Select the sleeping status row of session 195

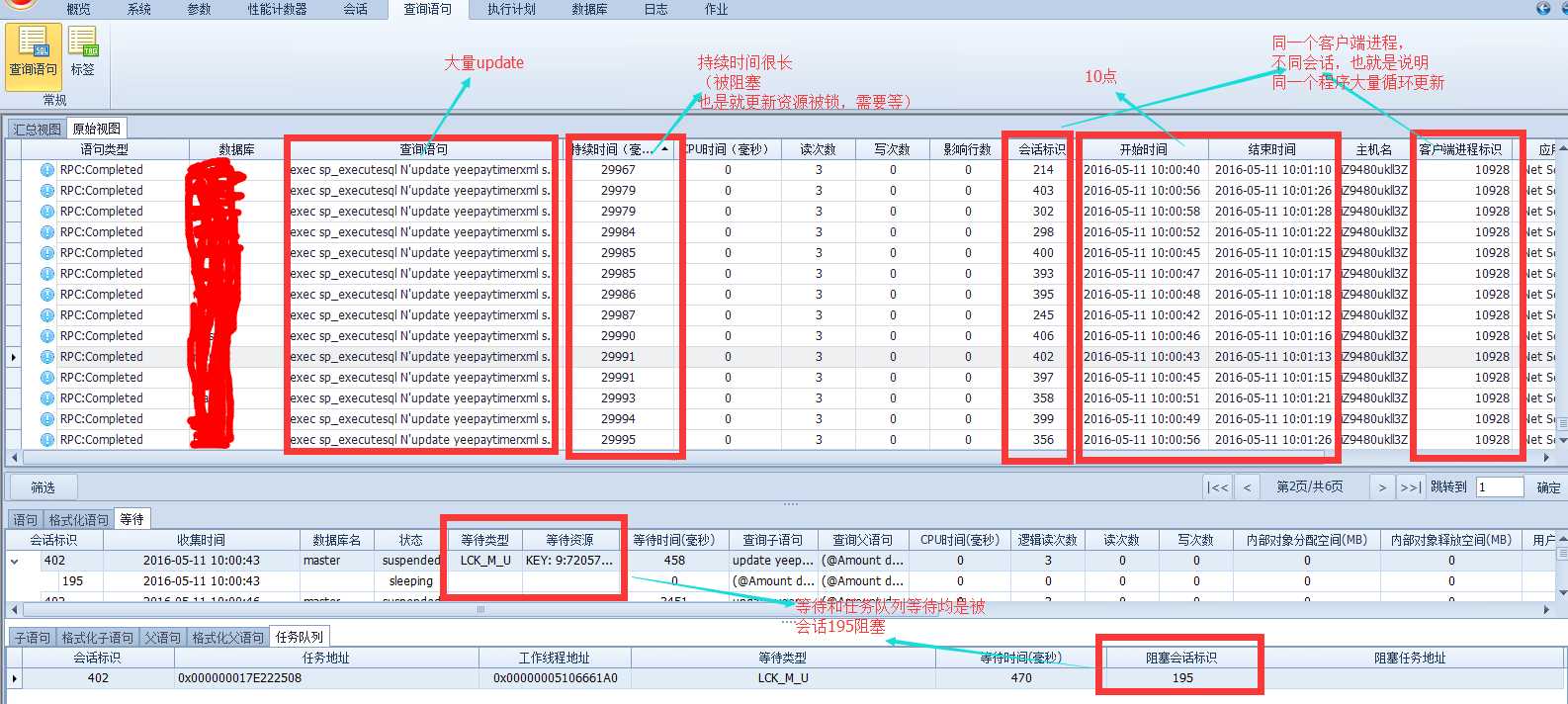tap(410, 581)
